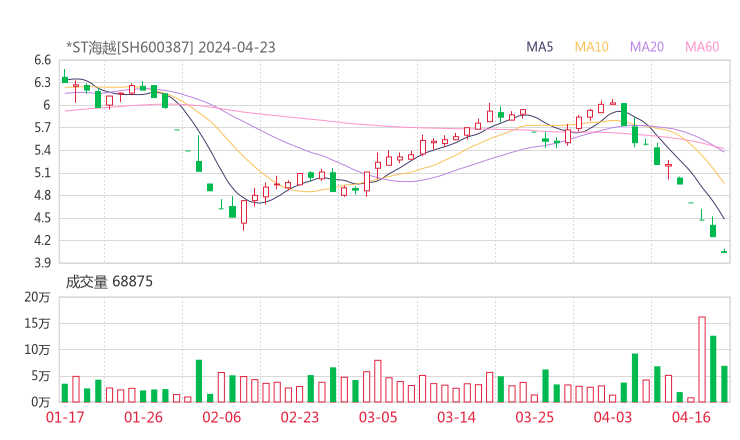Click the 04-03 date label
Image resolution: width=740 pixels, height=440 pixels.
click(x=613, y=417)
